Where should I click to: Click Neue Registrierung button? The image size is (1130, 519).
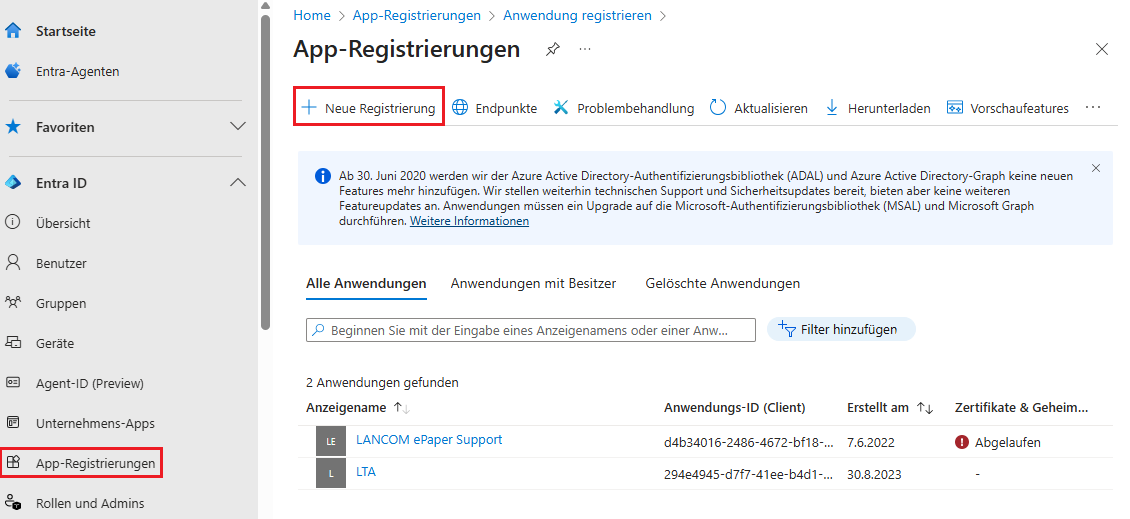pos(369,108)
